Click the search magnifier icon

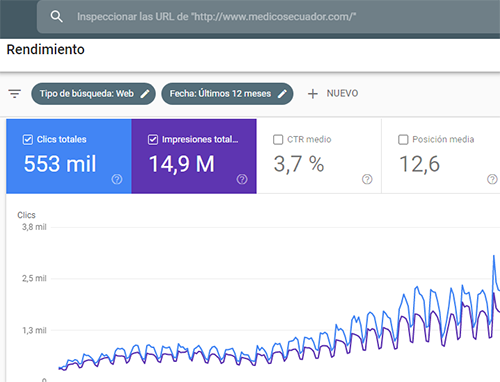point(56,16)
